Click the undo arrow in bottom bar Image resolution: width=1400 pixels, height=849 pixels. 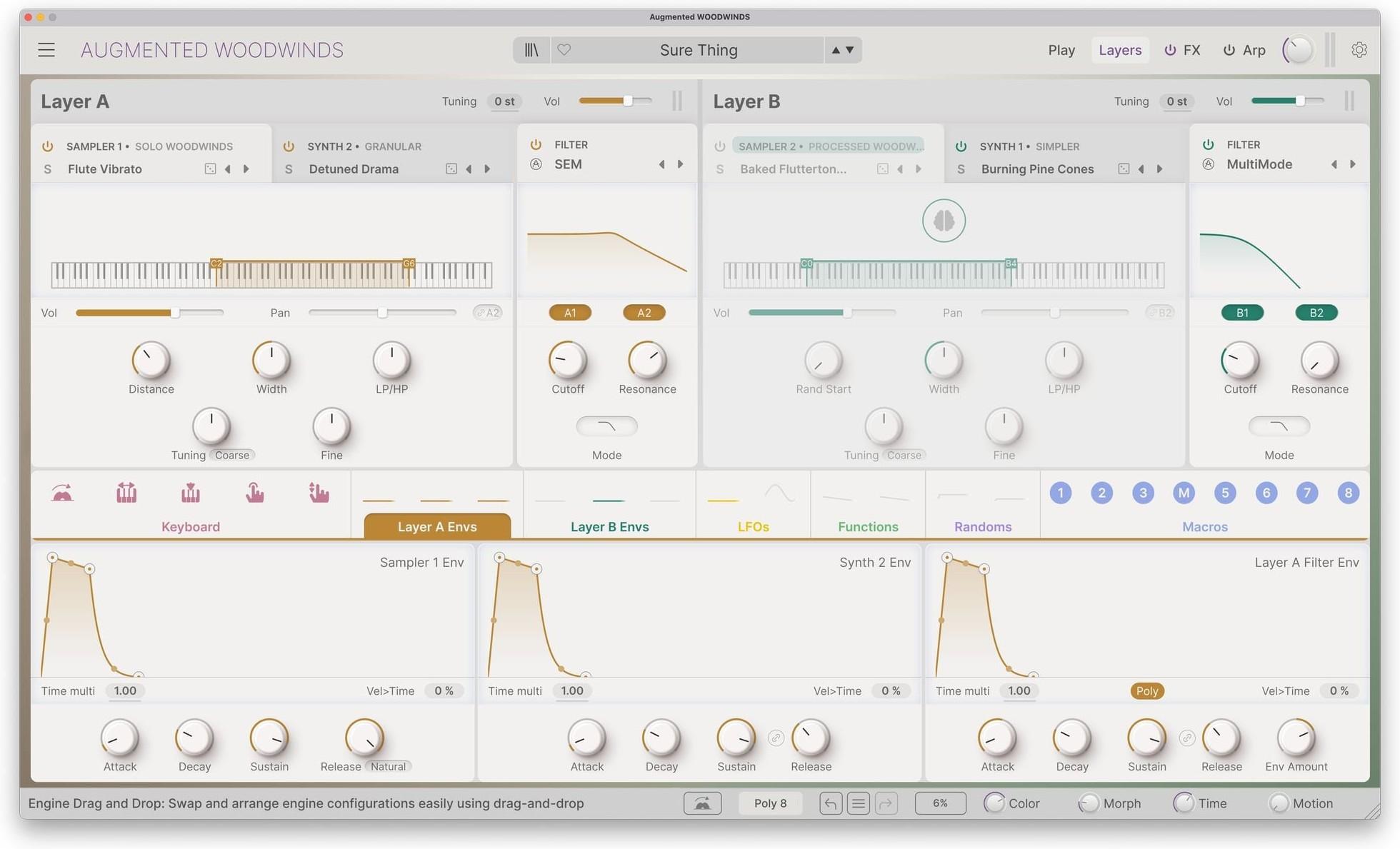831,803
